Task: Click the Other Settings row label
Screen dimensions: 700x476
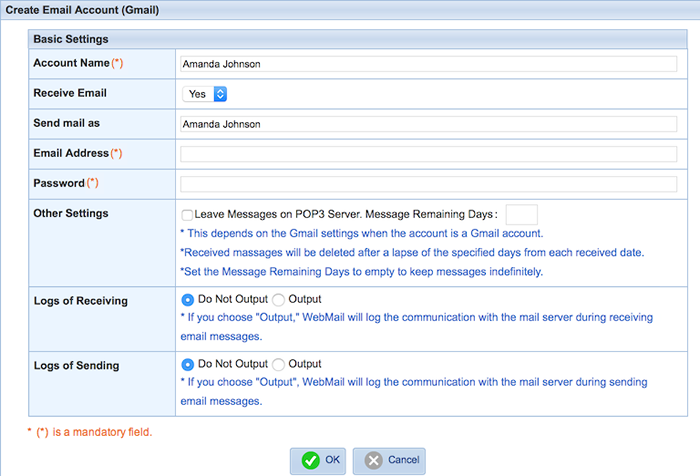Action: tap(70, 213)
